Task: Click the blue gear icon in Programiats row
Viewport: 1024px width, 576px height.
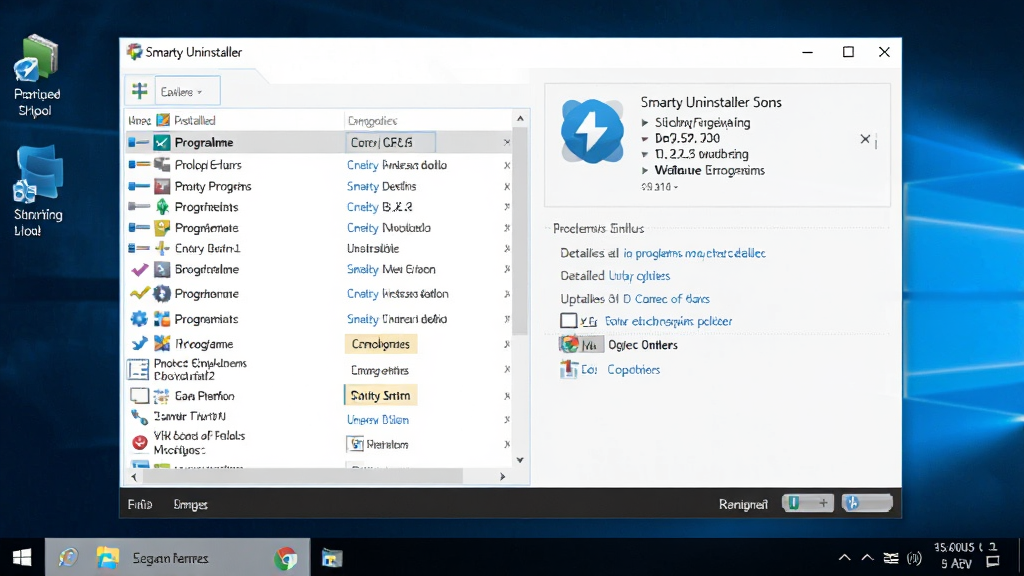Action: [x=139, y=319]
